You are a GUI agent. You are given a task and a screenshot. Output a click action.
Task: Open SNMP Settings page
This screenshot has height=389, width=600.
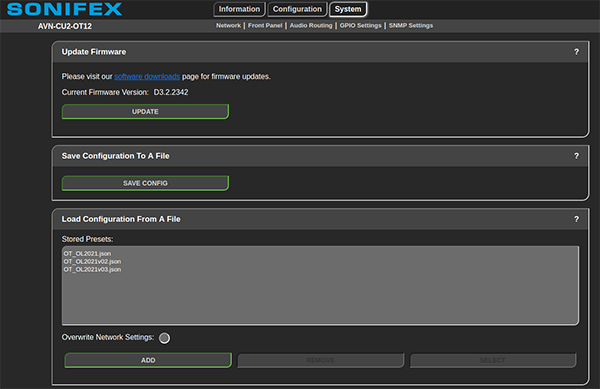[411, 26]
